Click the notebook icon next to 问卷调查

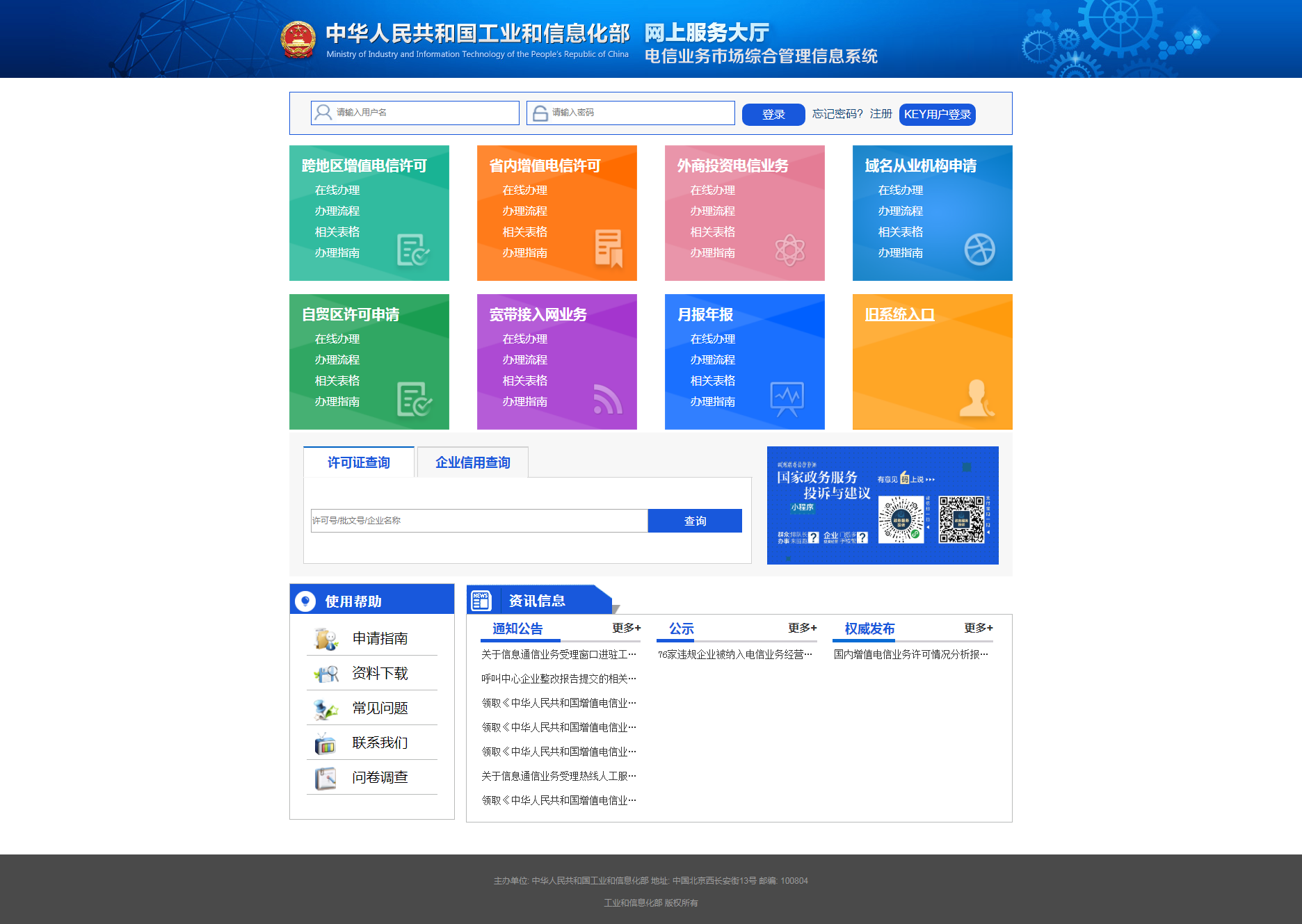point(325,777)
